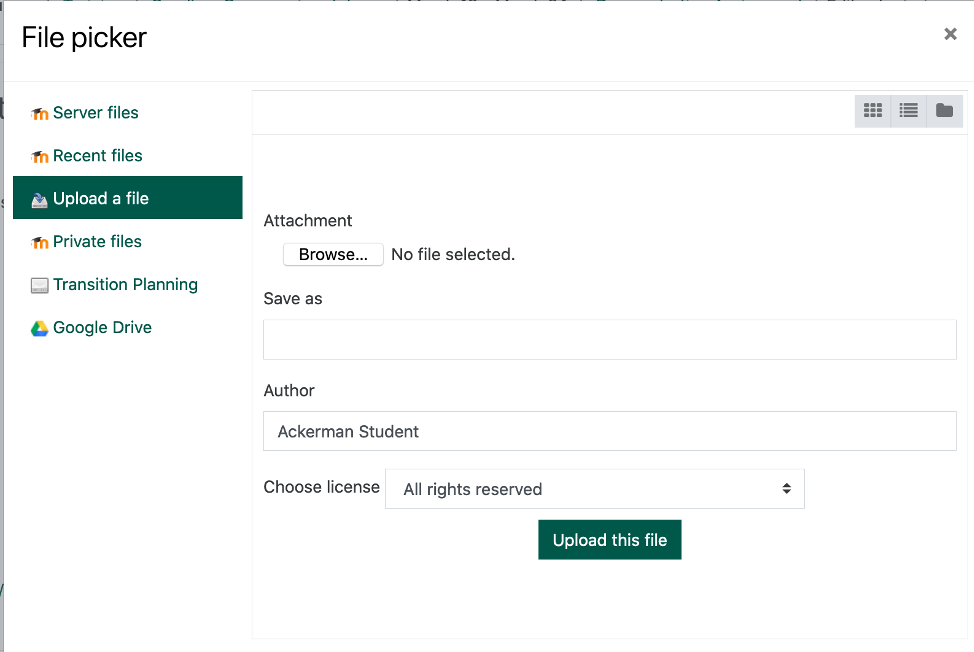Screen dimensions: 974x652
Task: Expand the license selector stepper arrows
Action: point(789,488)
